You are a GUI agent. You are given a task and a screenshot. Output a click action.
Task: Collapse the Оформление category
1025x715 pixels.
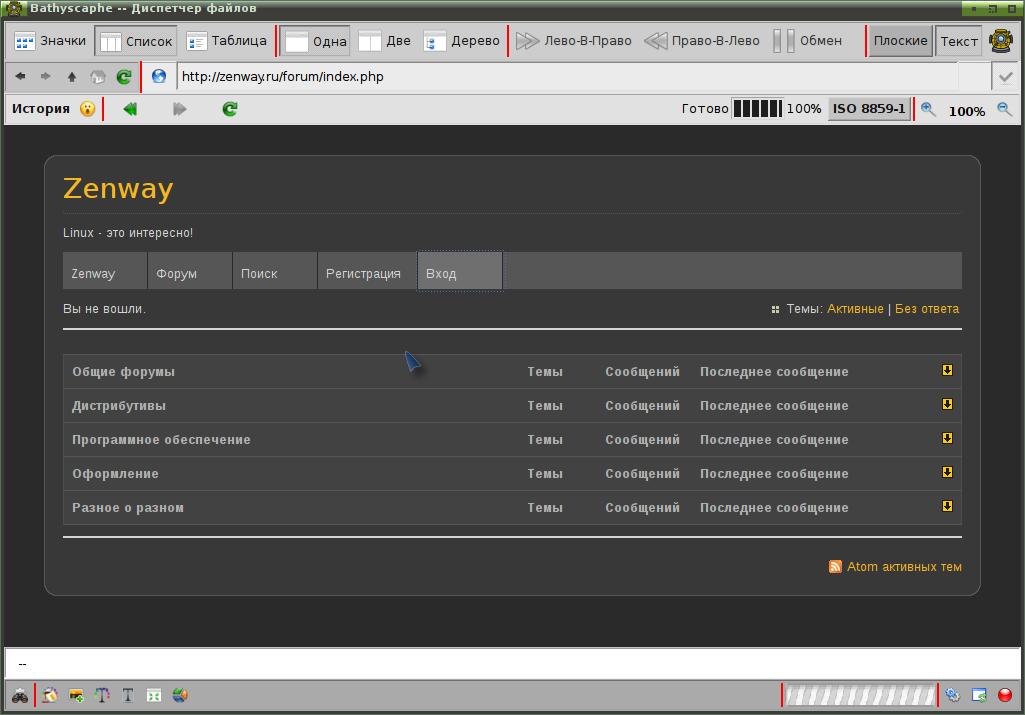point(947,473)
